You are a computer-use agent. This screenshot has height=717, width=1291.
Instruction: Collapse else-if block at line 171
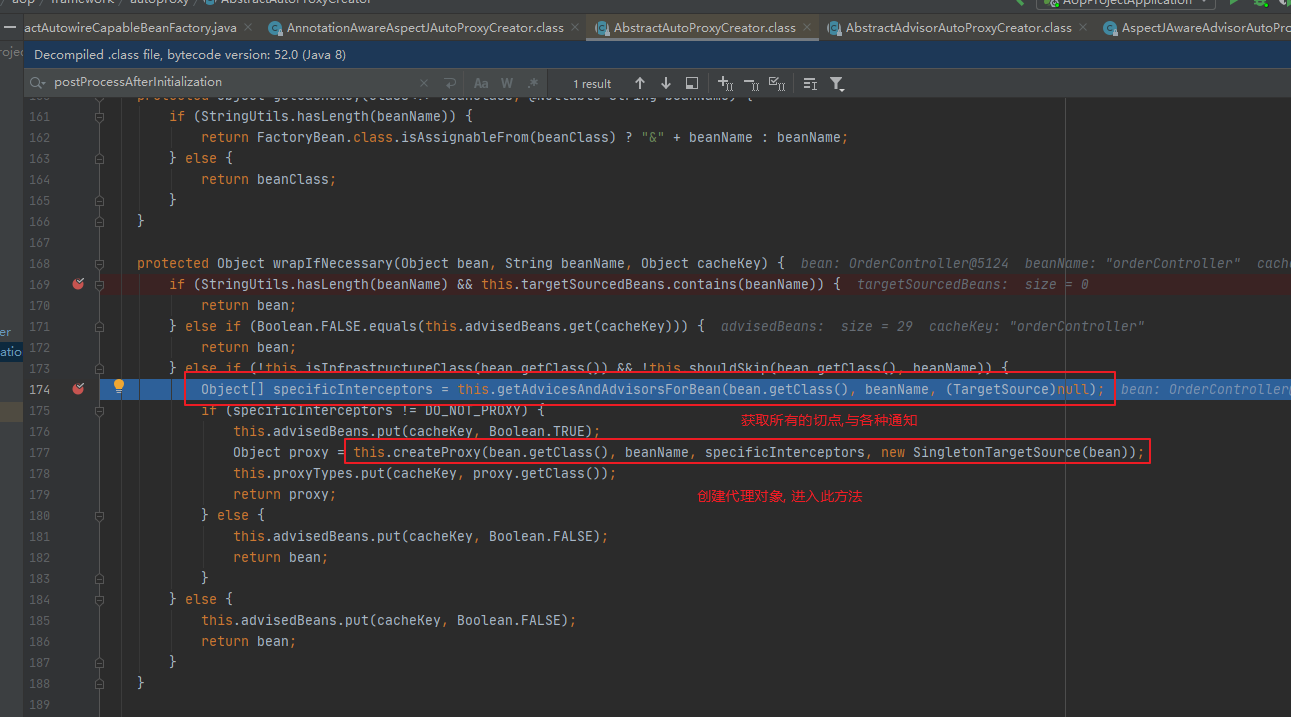point(99,326)
